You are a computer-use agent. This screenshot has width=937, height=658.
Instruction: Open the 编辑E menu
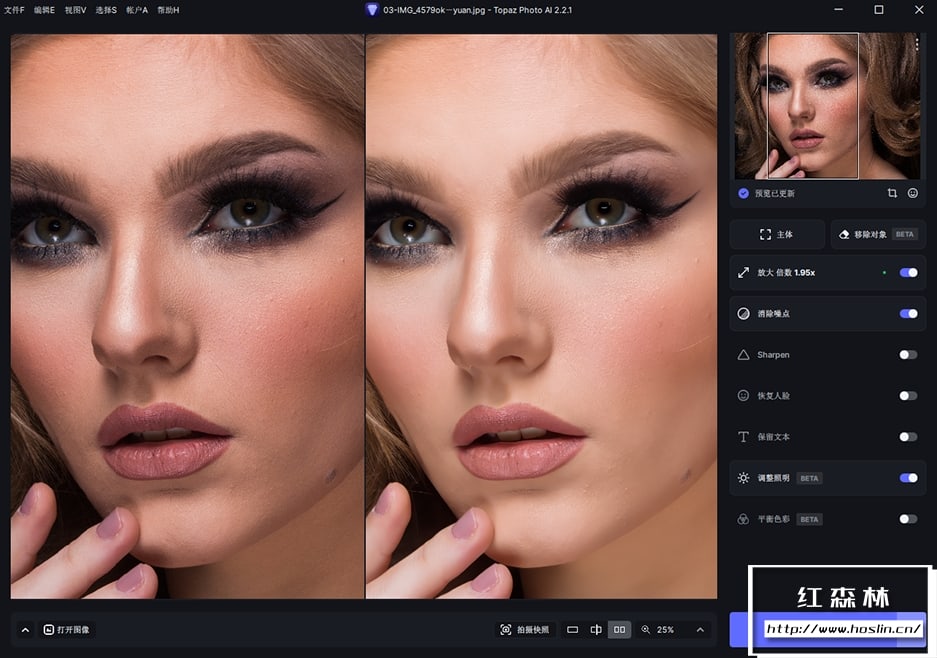44,10
